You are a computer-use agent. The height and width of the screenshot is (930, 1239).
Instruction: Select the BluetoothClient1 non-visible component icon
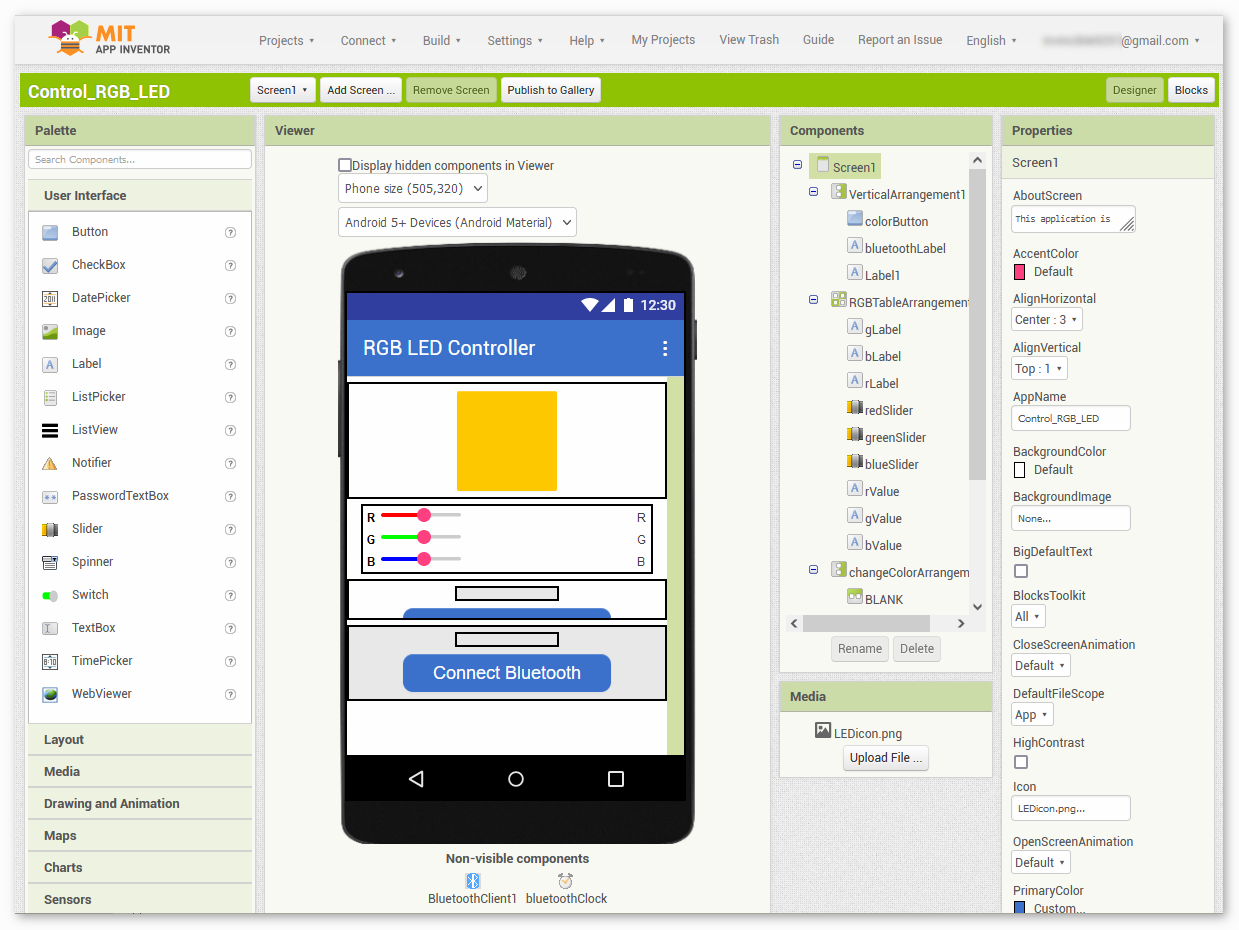click(x=473, y=880)
